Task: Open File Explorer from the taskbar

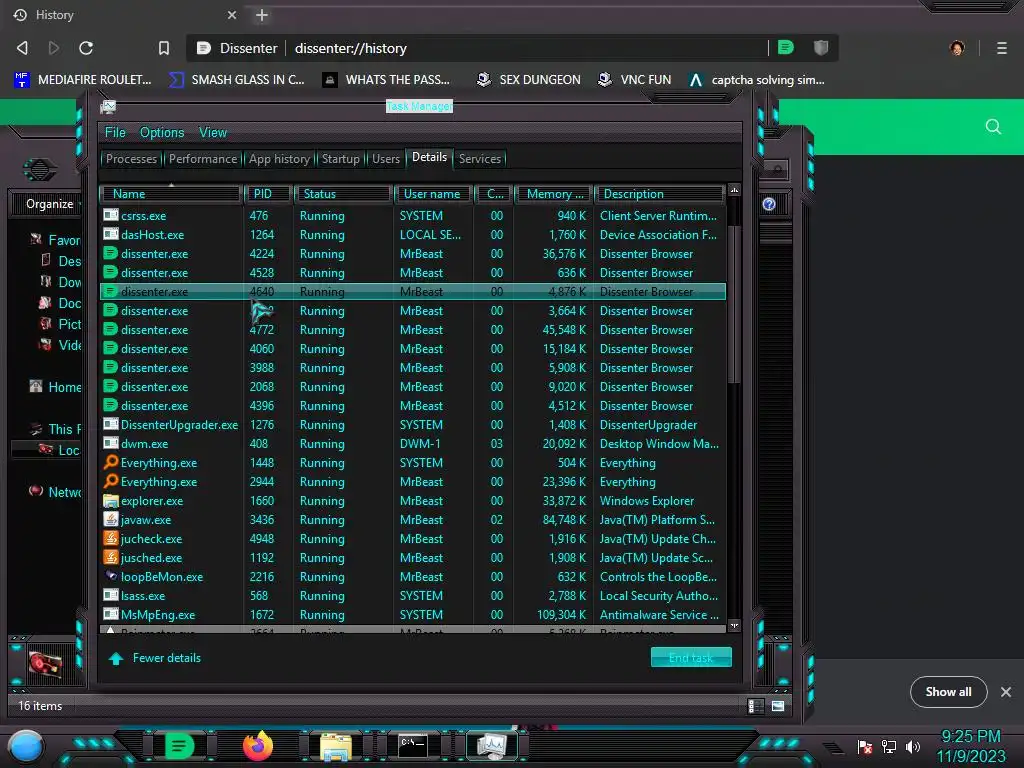Action: click(336, 746)
